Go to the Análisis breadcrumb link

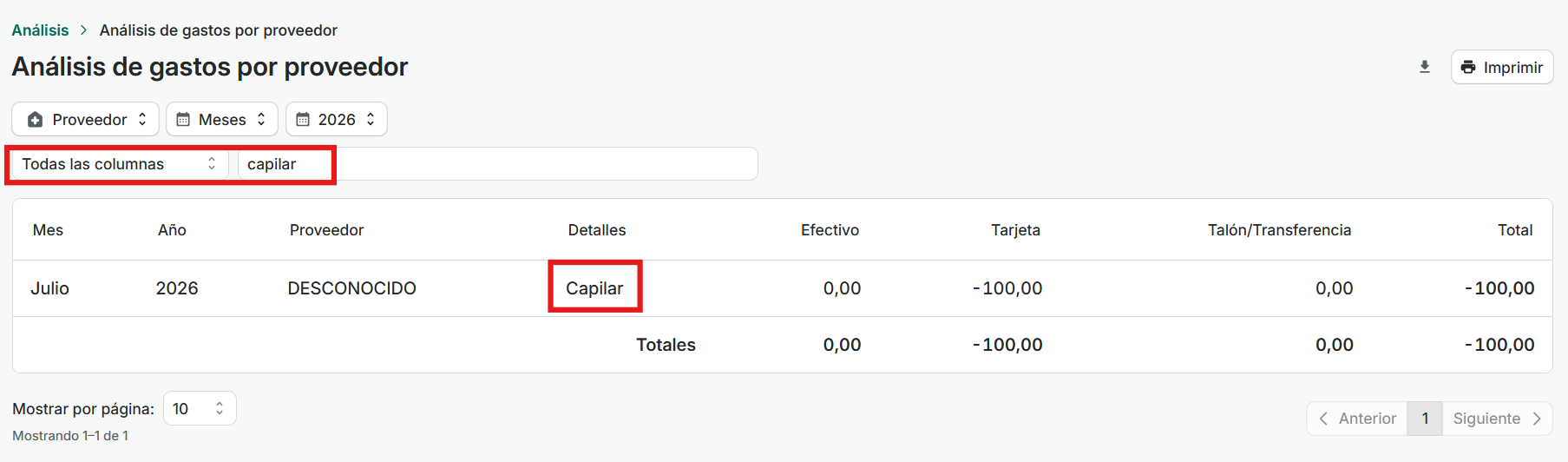pos(40,30)
